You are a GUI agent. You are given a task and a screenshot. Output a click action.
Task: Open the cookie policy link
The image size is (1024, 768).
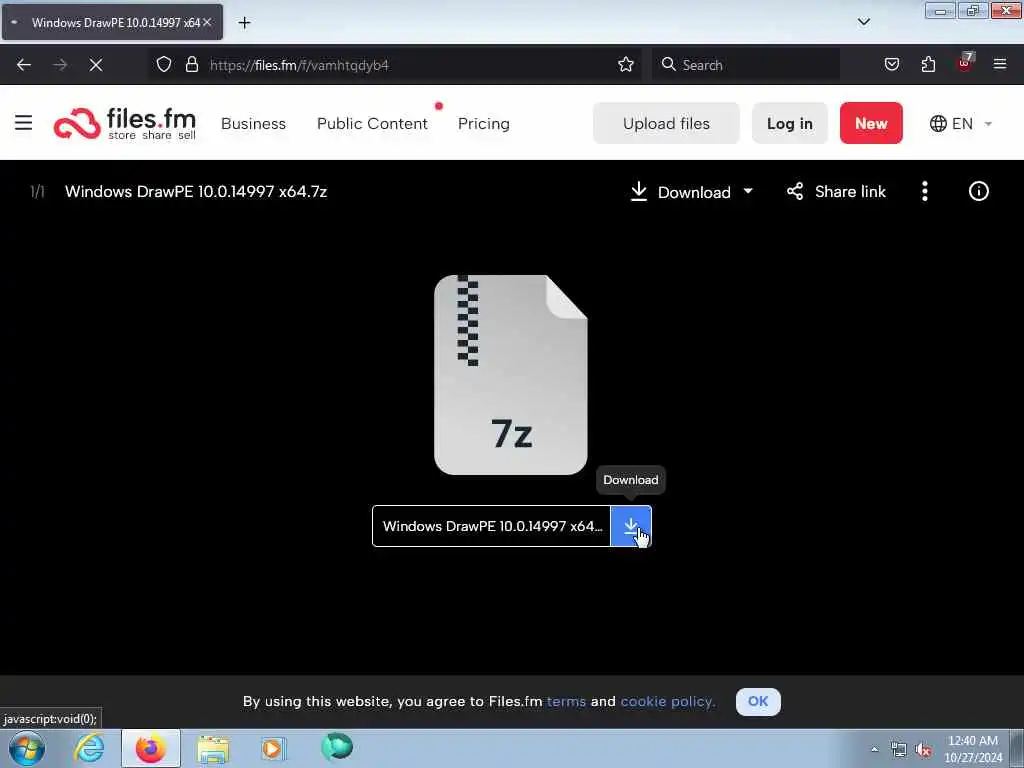coord(667,701)
